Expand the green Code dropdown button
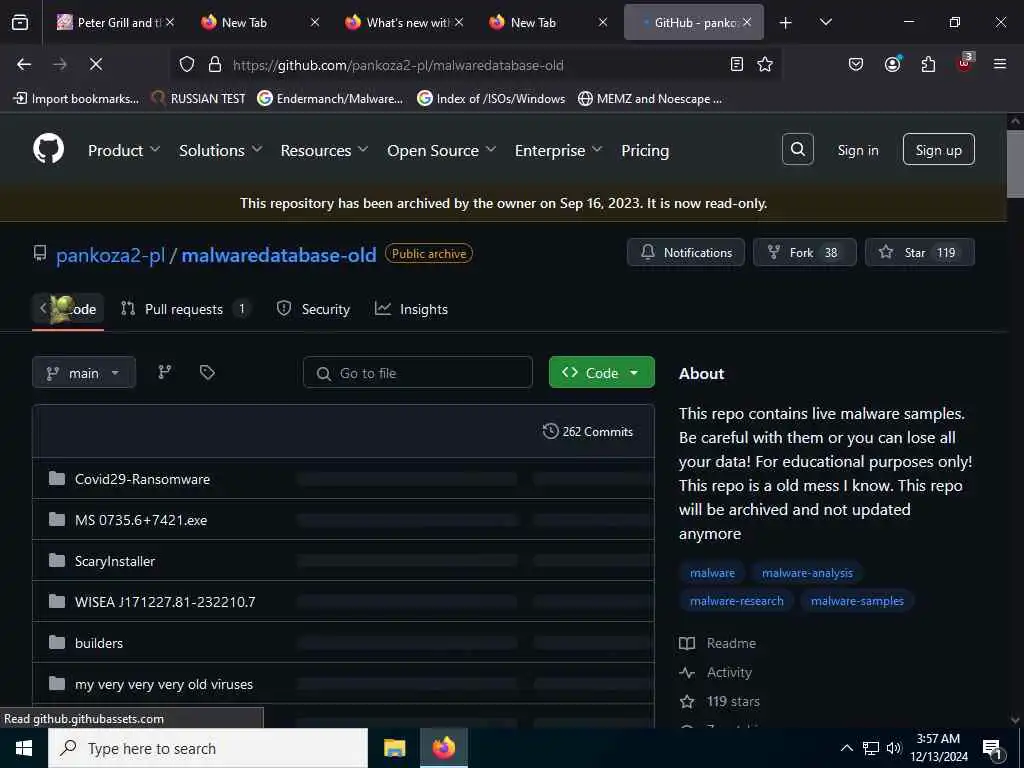Image resolution: width=1024 pixels, height=768 pixels. click(x=601, y=372)
